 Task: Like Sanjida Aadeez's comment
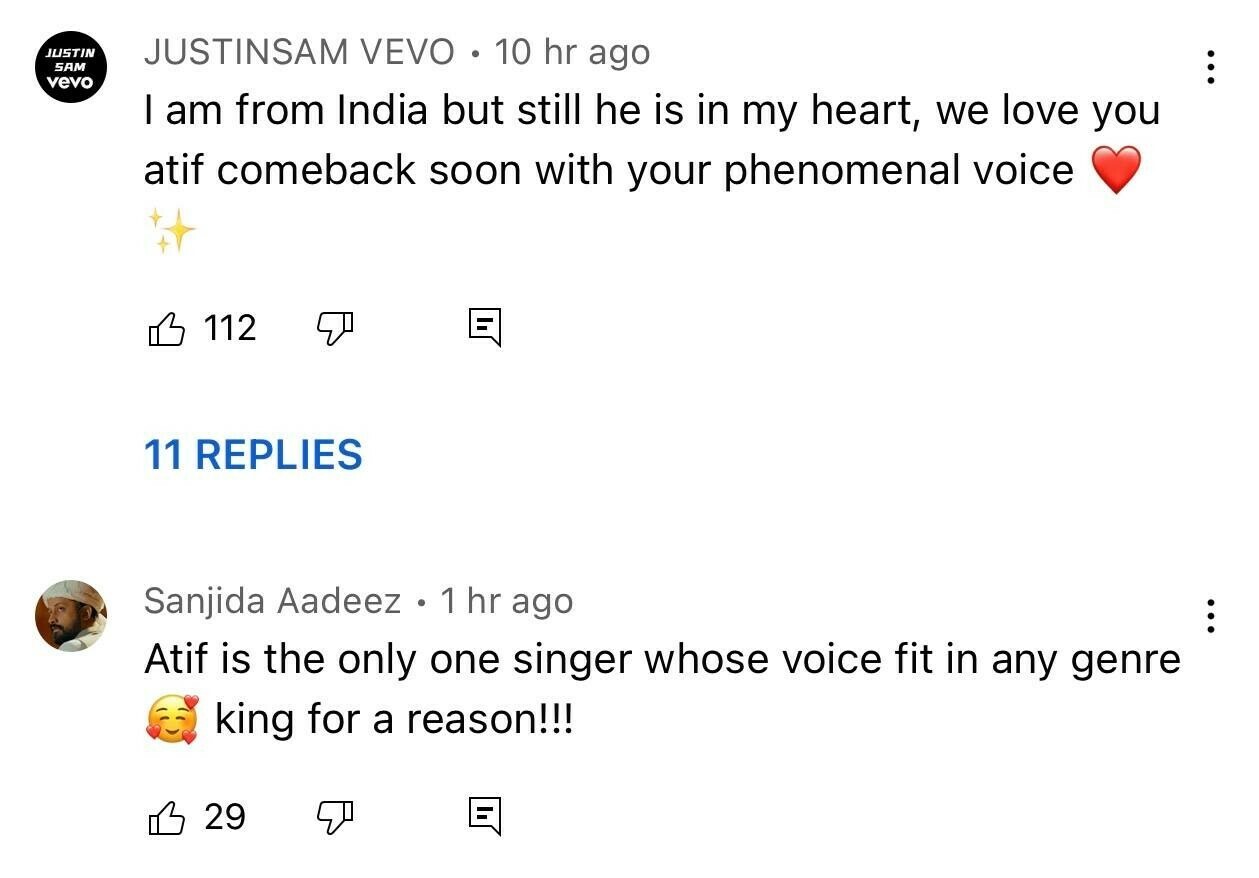[166, 817]
